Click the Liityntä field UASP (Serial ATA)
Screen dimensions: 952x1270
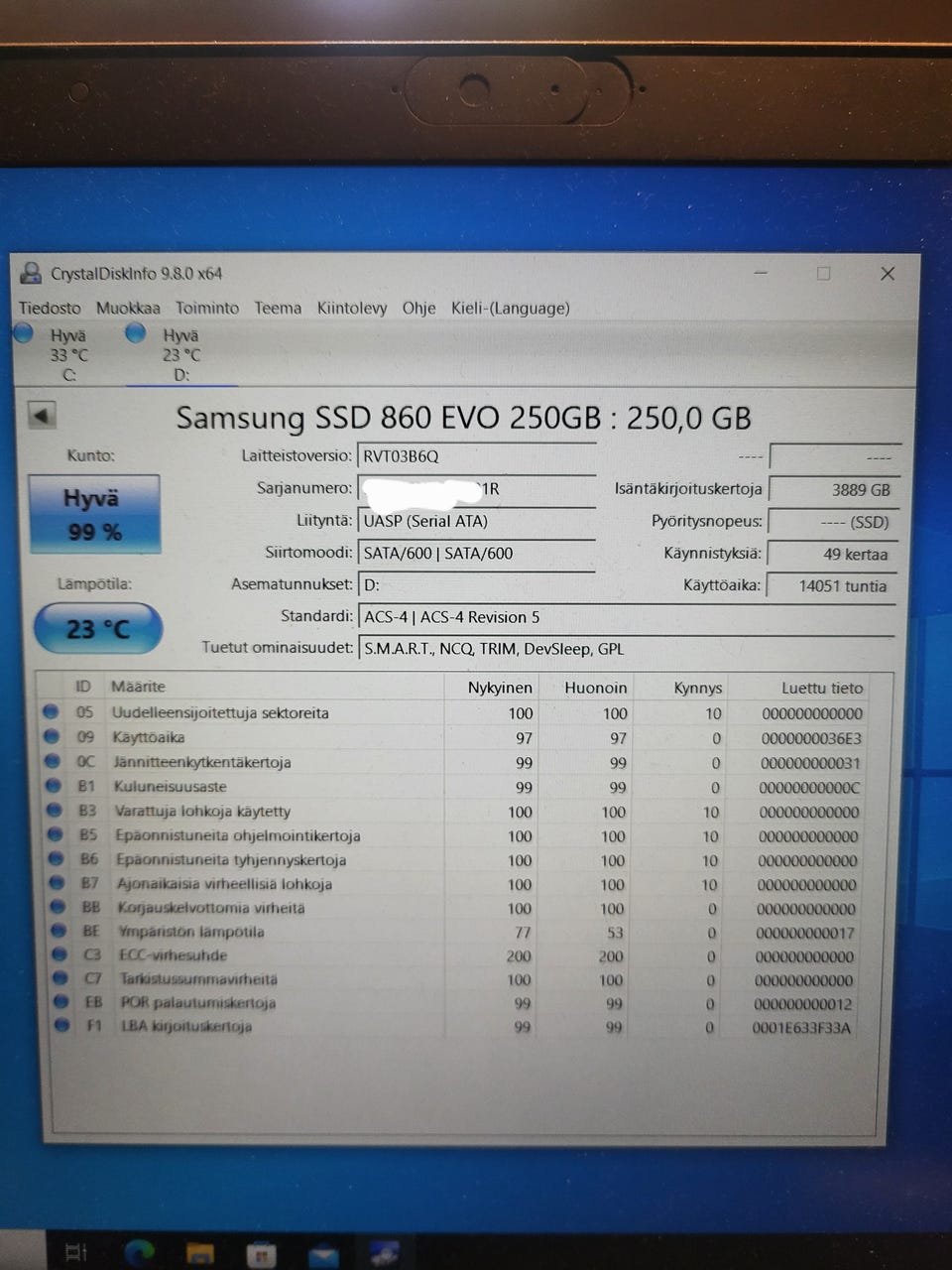pyautogui.click(x=476, y=521)
